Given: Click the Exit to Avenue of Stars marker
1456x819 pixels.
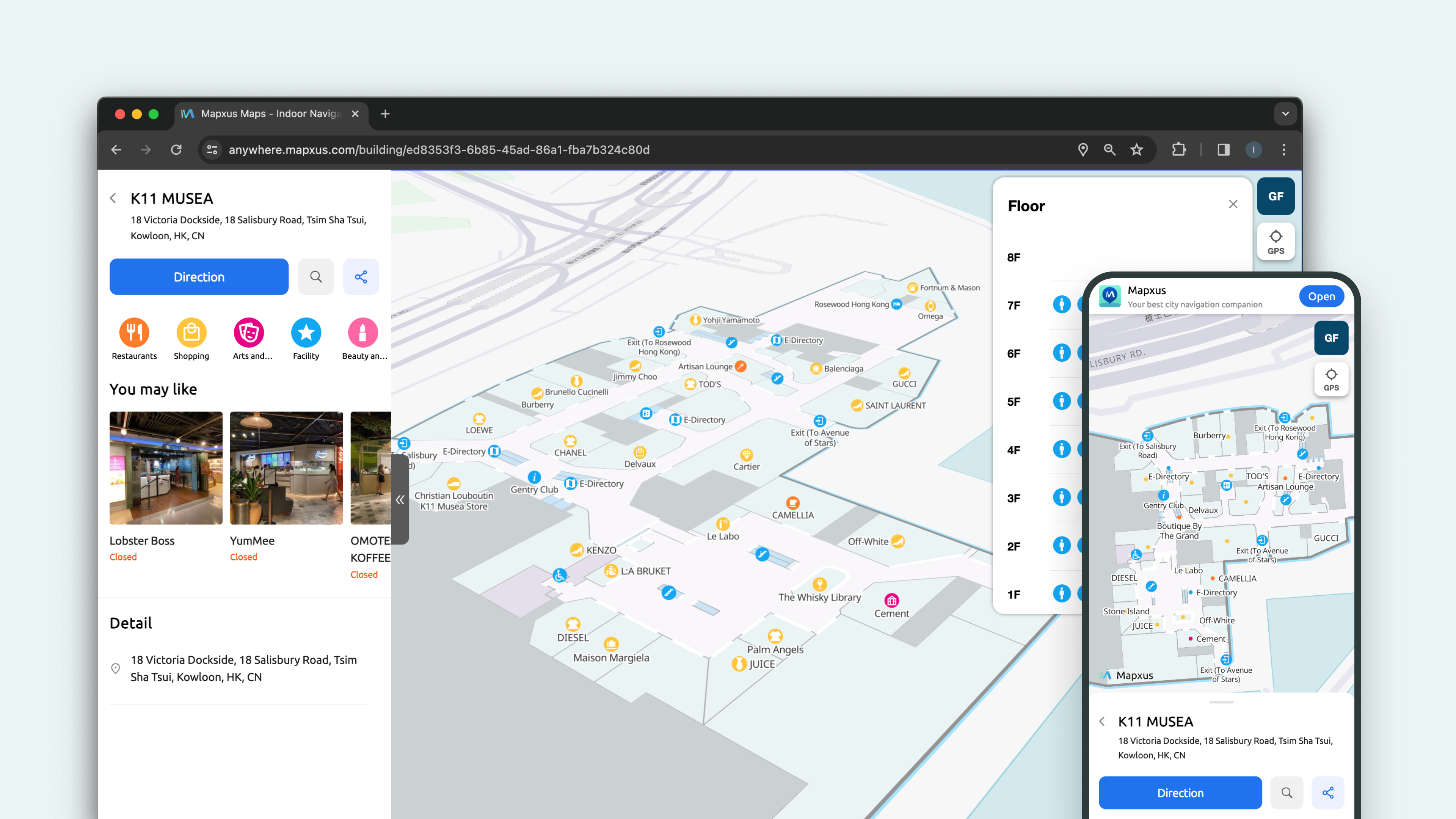Looking at the screenshot, I should tap(819, 421).
